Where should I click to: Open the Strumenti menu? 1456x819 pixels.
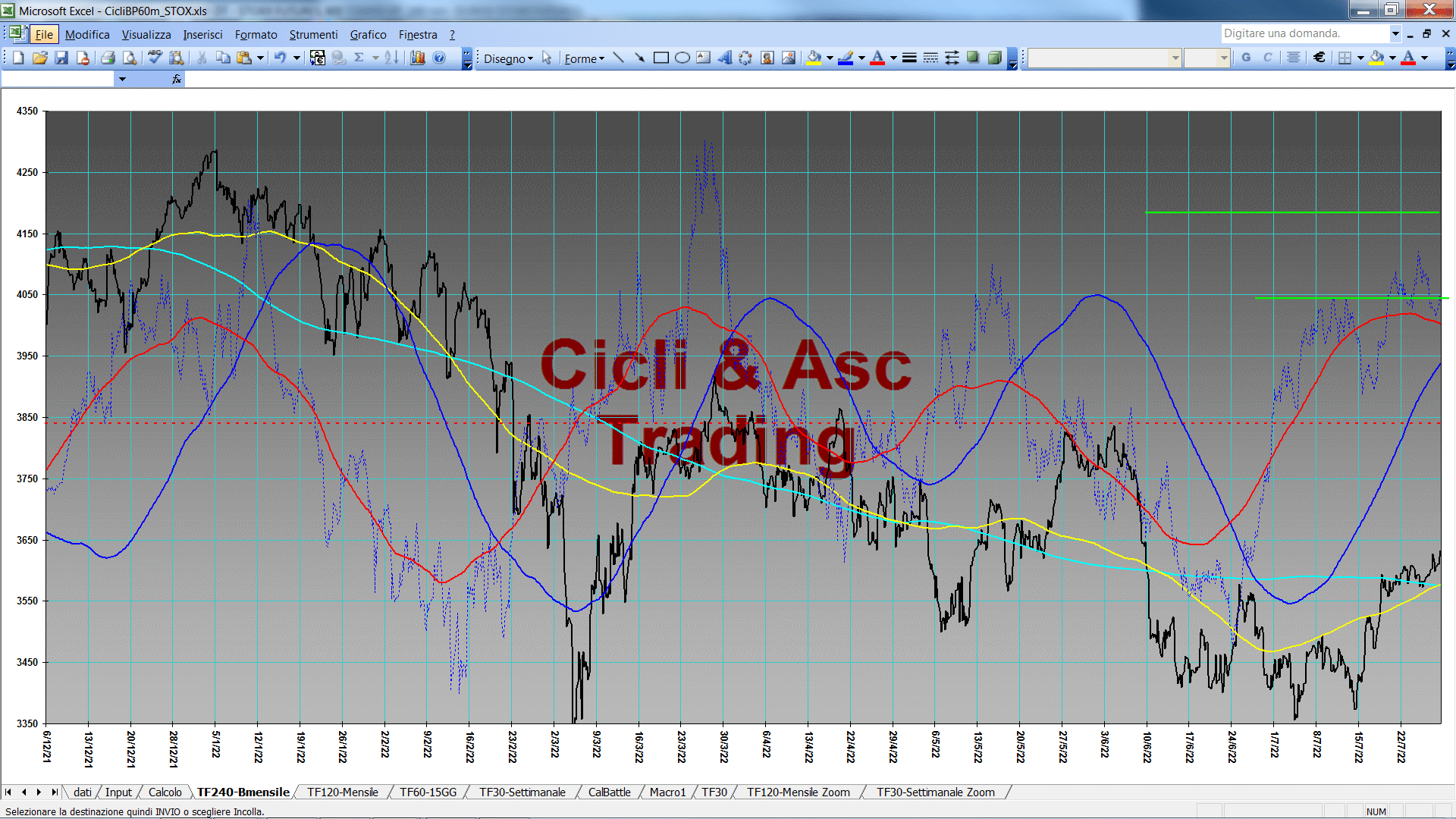[313, 35]
